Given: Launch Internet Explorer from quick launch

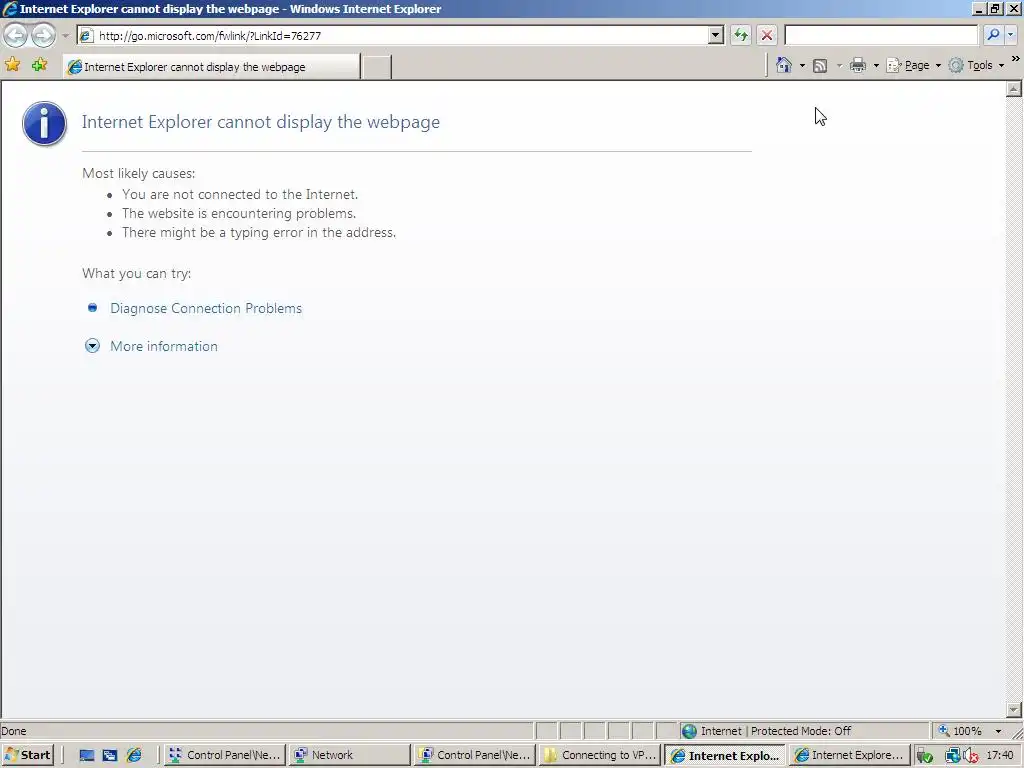Looking at the screenshot, I should [x=134, y=756].
